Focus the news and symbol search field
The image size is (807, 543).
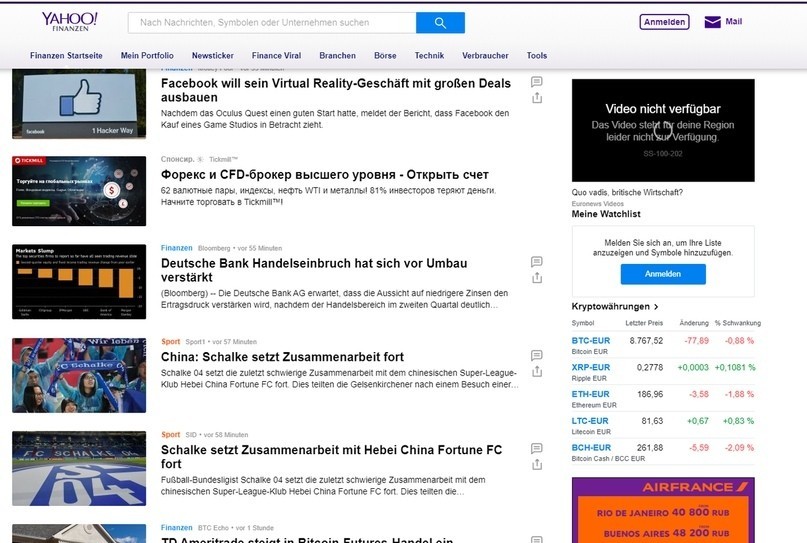pos(272,23)
